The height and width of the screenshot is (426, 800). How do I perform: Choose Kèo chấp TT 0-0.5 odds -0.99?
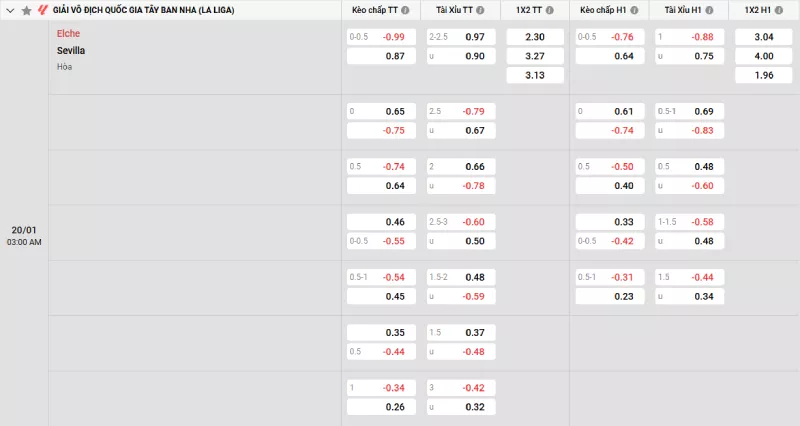380,37
